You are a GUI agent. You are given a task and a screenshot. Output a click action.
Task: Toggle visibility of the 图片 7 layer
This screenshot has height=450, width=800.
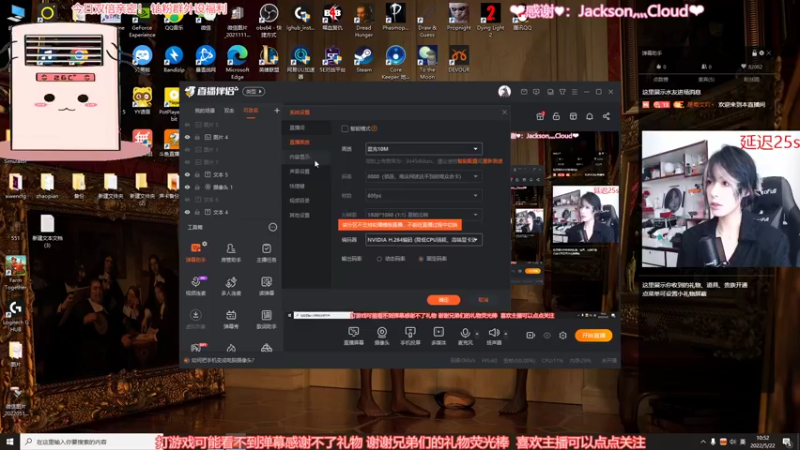(x=187, y=162)
